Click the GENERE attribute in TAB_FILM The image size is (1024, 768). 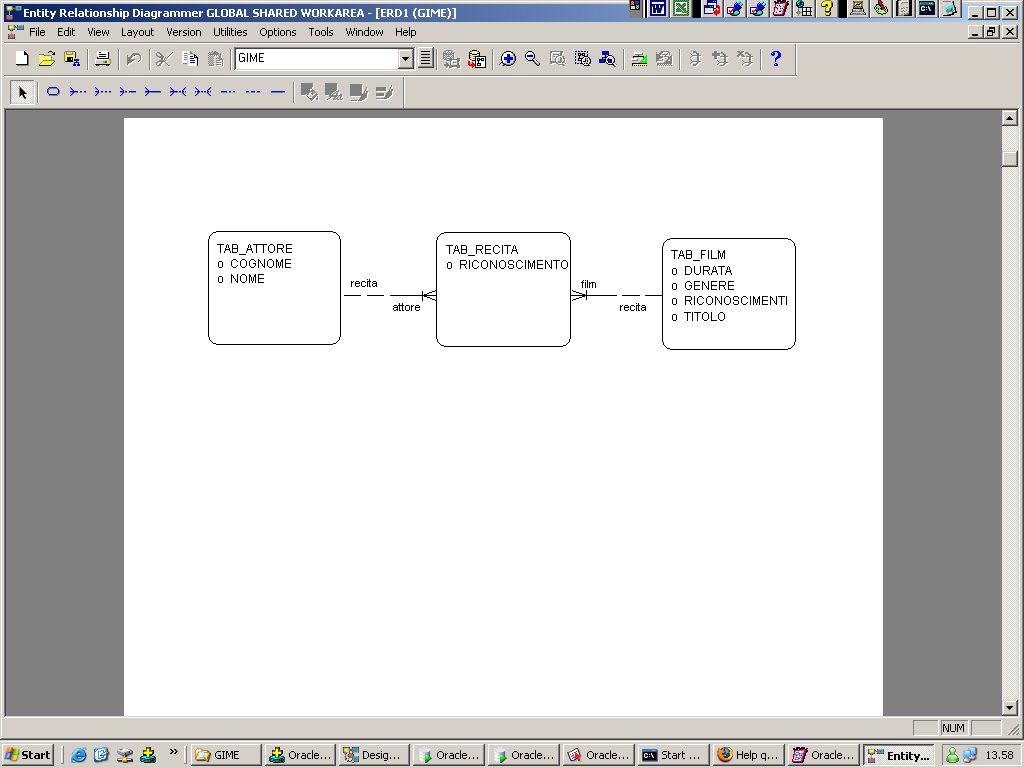coord(709,286)
